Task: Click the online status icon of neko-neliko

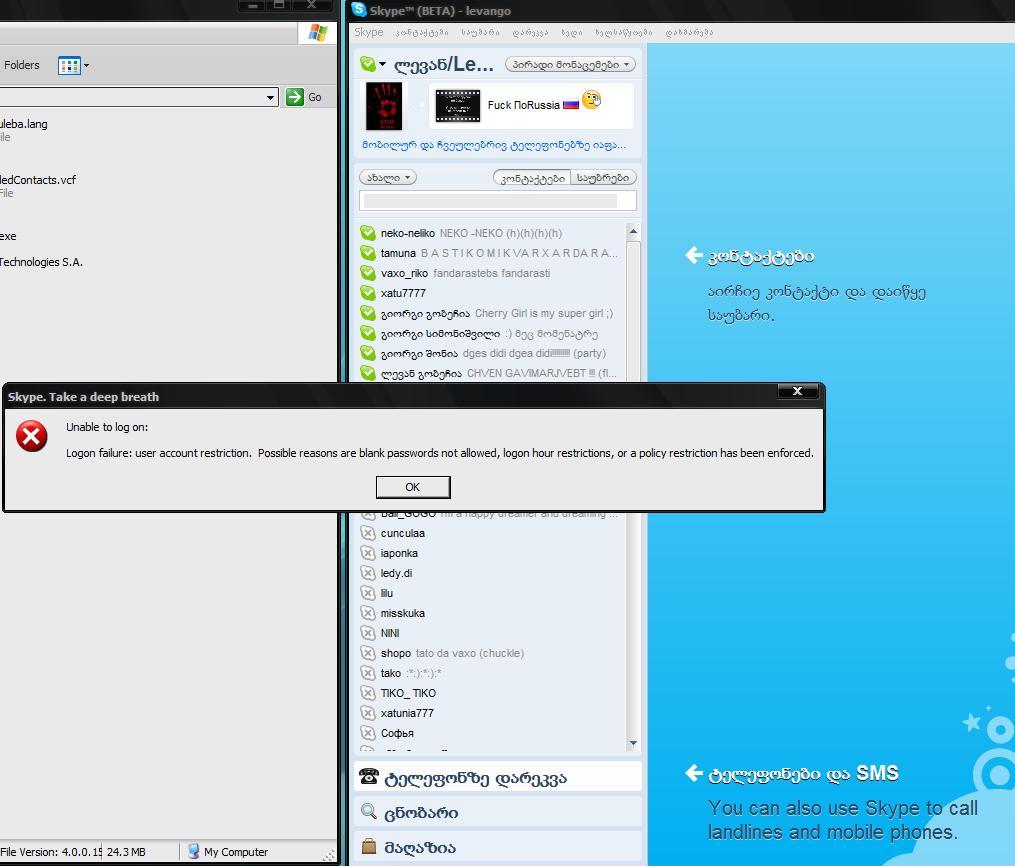Action: (368, 233)
